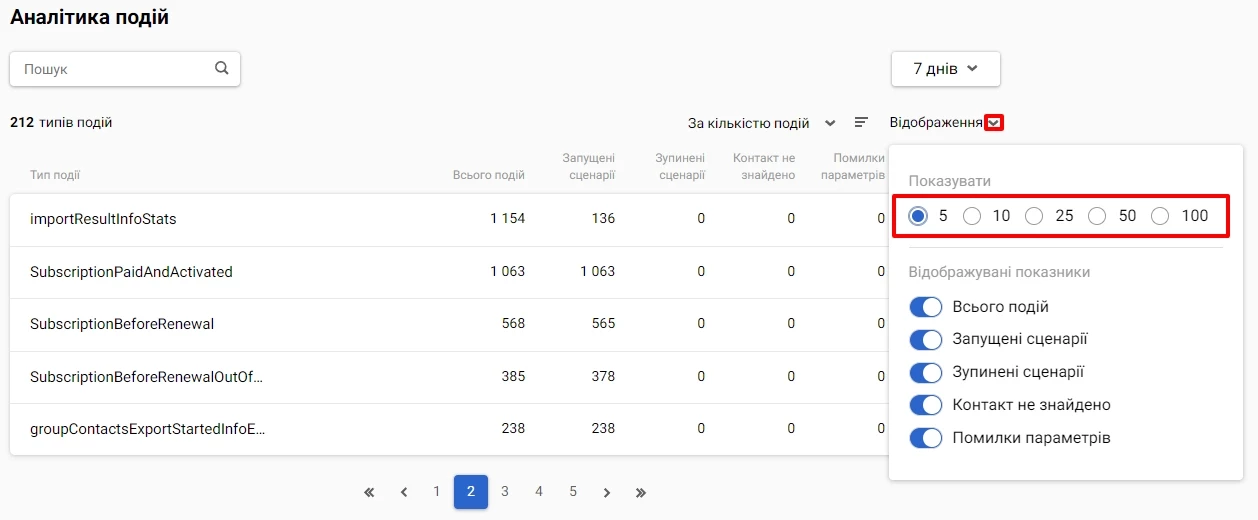Click the sort order lines icon

[861, 123]
